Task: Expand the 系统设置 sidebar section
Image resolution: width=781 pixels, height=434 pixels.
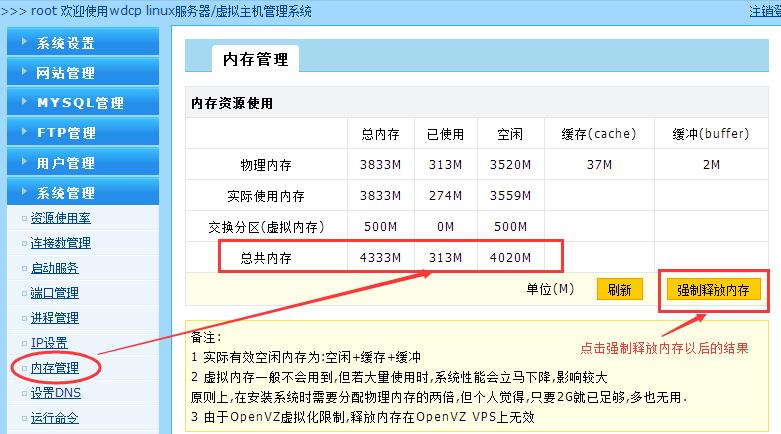Action: [x=66, y=43]
